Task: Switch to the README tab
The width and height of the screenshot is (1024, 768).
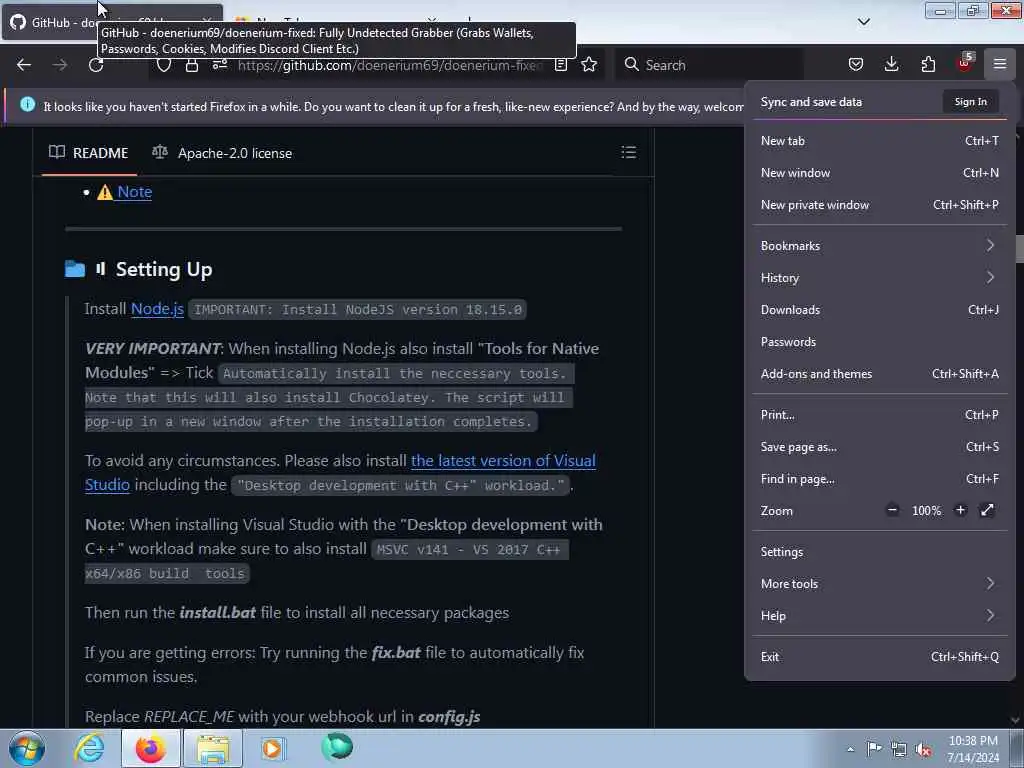Action: [x=89, y=153]
